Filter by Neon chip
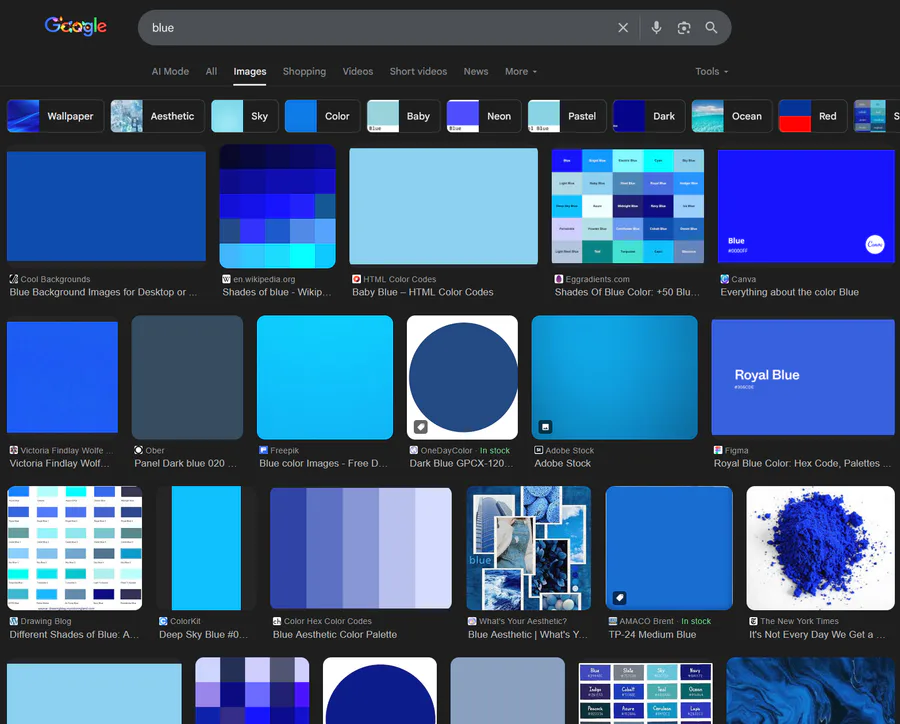The image size is (900, 724). pos(484,116)
